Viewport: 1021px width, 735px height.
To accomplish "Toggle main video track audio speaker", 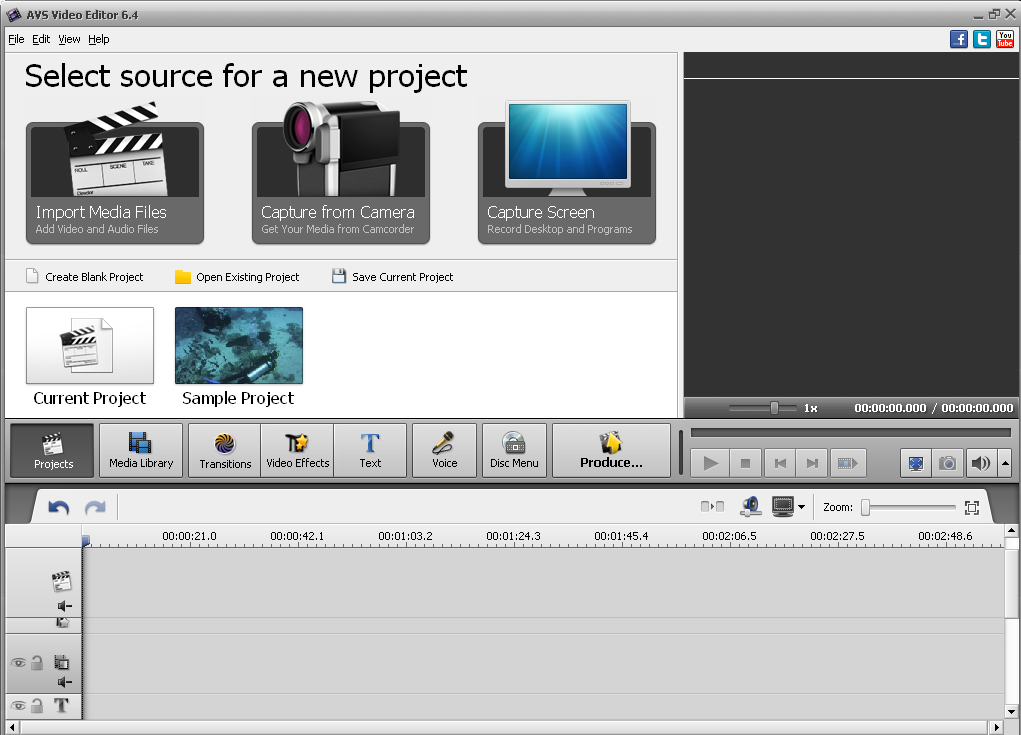I will [x=64, y=606].
